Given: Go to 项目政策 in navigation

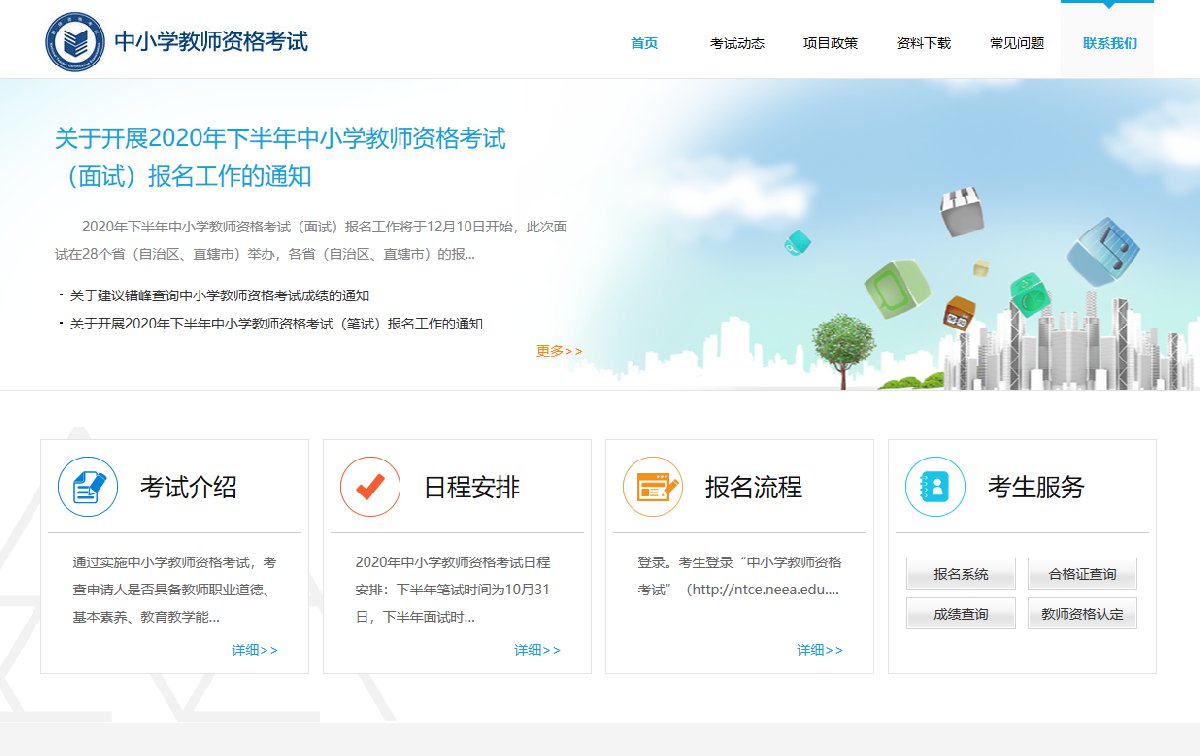Looking at the screenshot, I should (830, 43).
